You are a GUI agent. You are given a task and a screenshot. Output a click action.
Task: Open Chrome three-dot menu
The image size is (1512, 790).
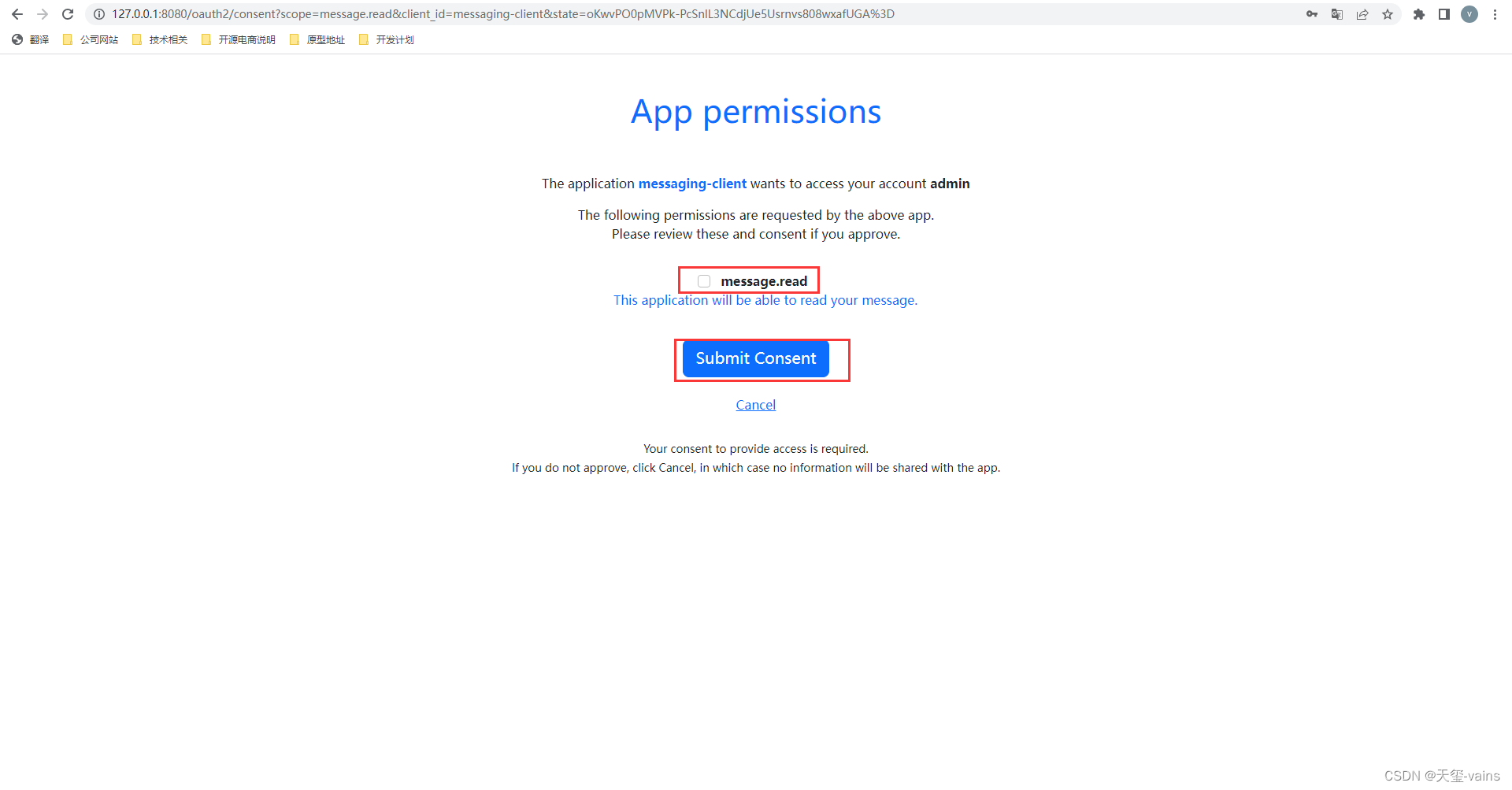click(x=1495, y=14)
